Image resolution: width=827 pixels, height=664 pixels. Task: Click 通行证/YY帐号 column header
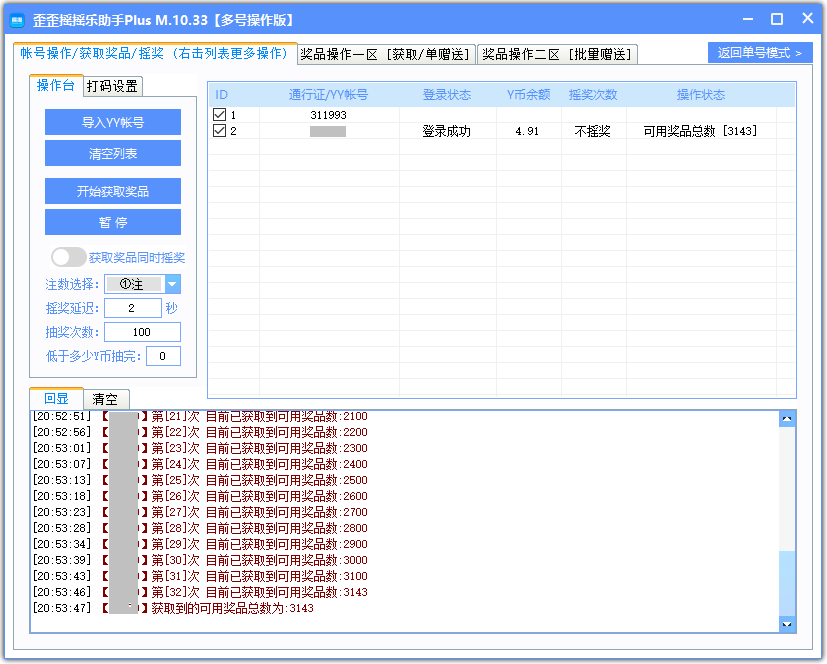[x=329, y=95]
